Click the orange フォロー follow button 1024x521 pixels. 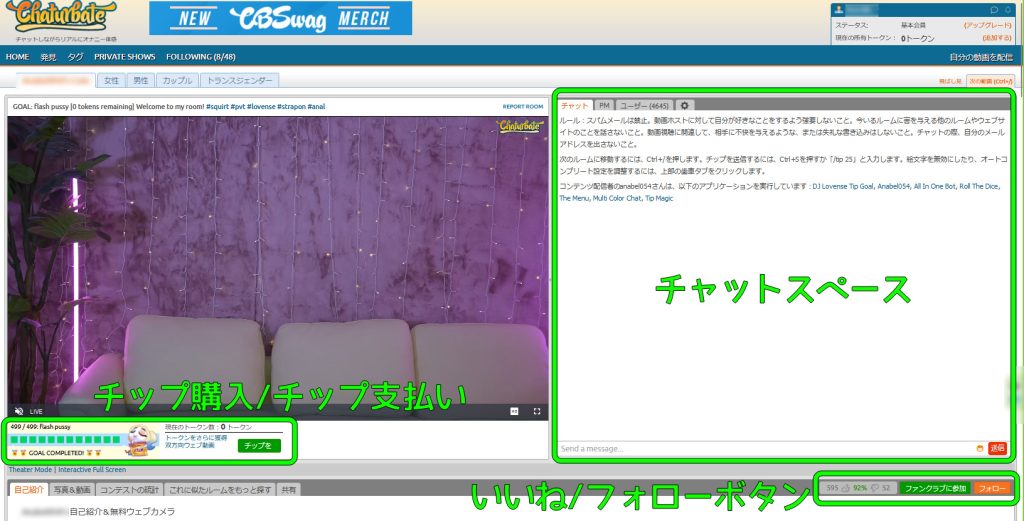992,488
